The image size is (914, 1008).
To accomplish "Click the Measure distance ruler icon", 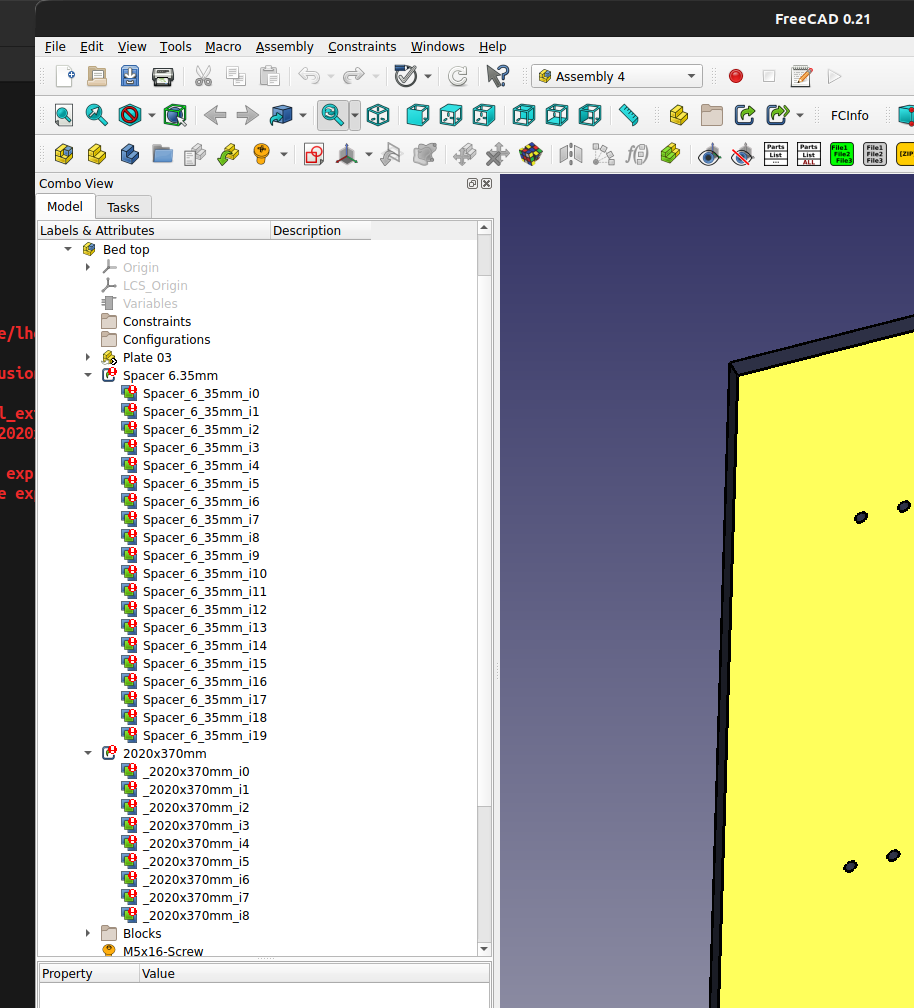I will pos(628,116).
